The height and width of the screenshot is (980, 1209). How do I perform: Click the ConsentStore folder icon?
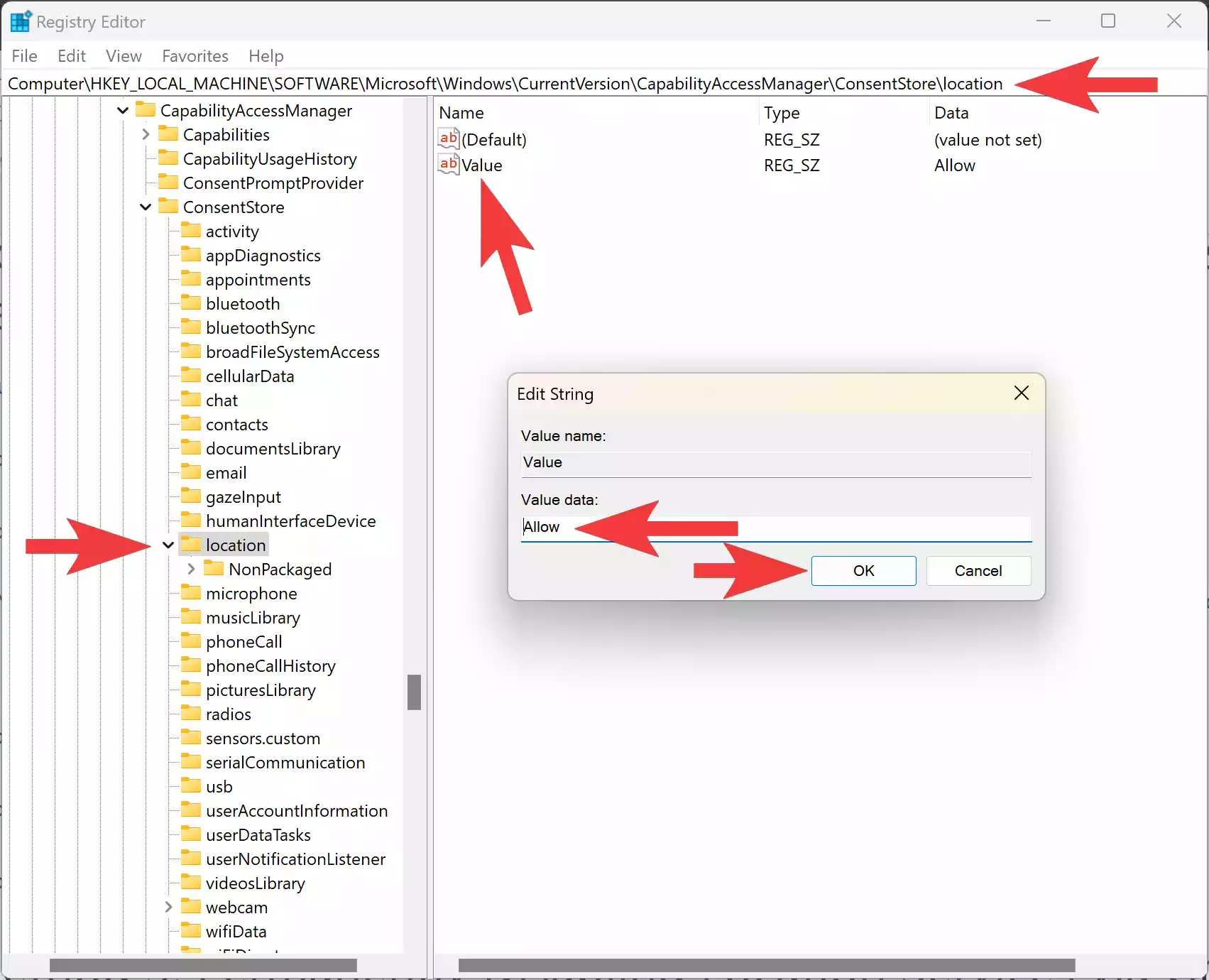click(168, 206)
